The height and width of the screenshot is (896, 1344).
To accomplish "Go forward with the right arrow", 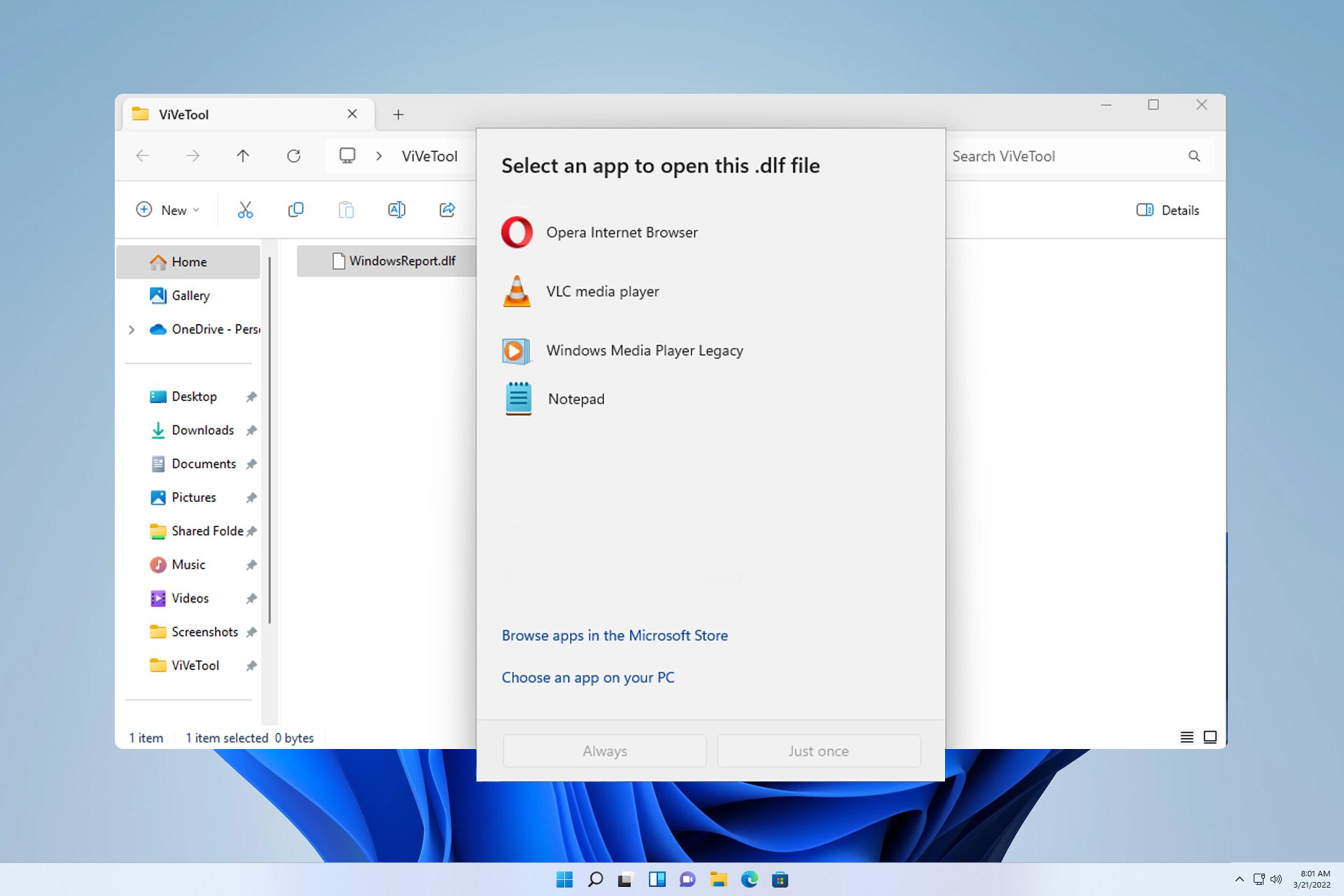I will (x=193, y=156).
